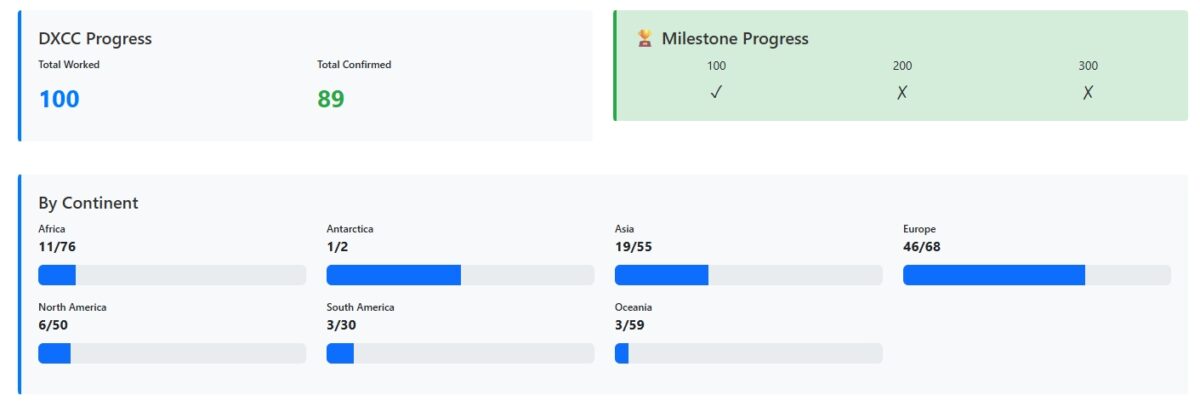Click the Asia 19/55 count
The width and height of the screenshot is (1200, 407).
click(x=634, y=247)
